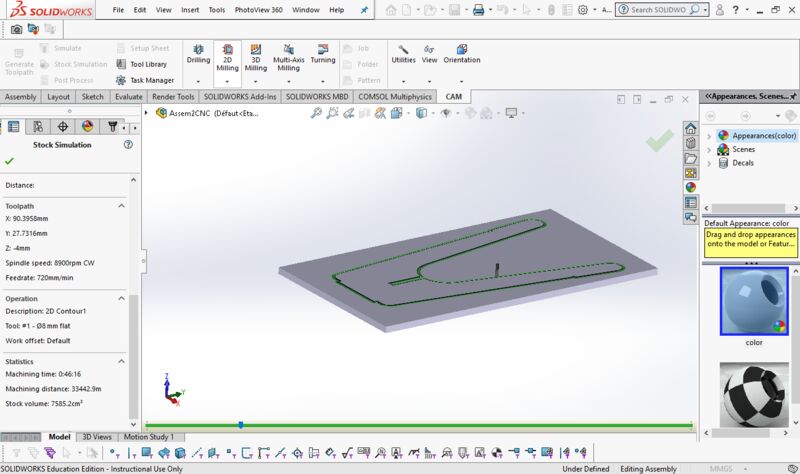Expand the Decals tree node
This screenshot has width=800, height=474.
click(709, 164)
